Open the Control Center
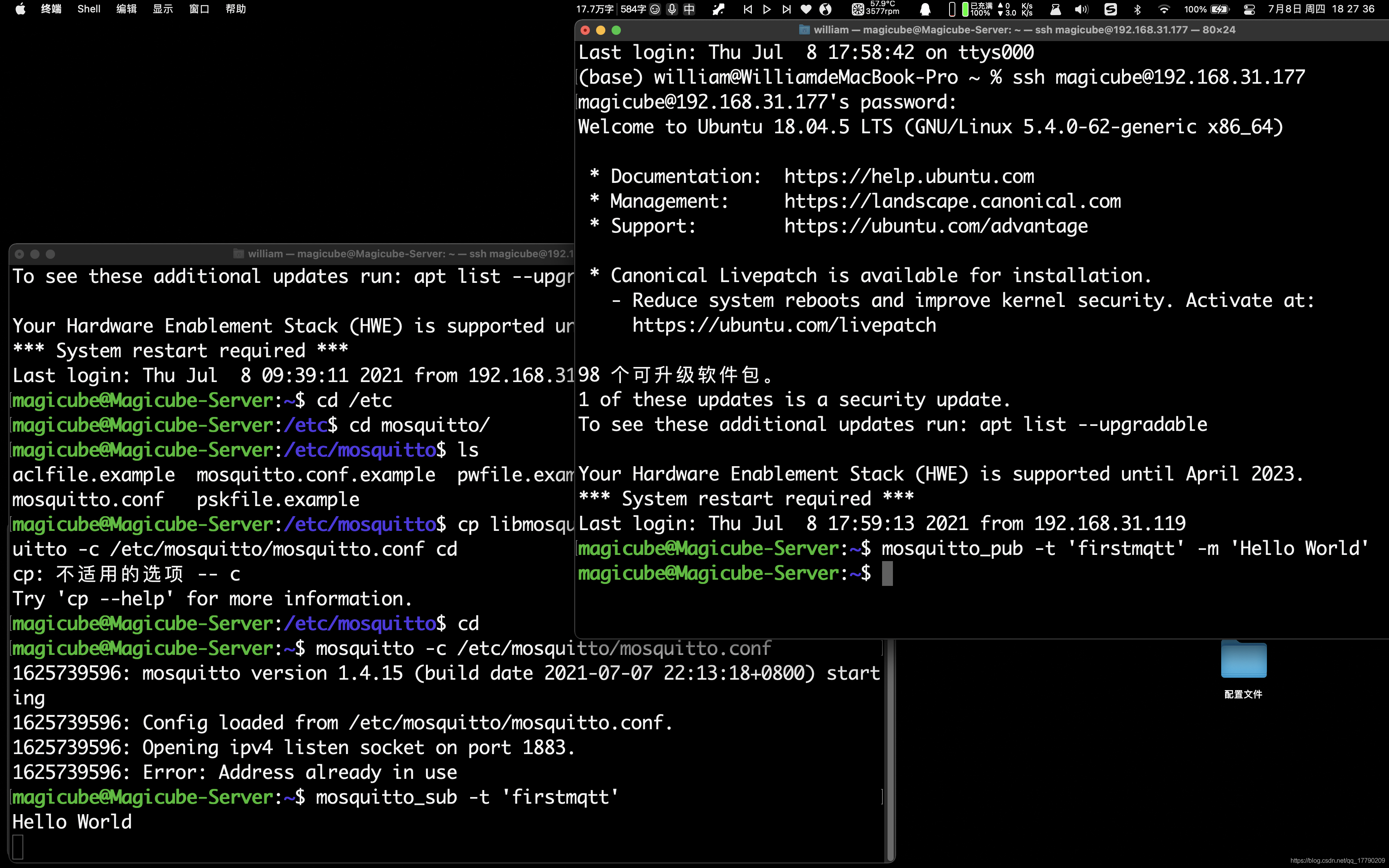Screen dimensions: 1389x868 coord(1249,9)
